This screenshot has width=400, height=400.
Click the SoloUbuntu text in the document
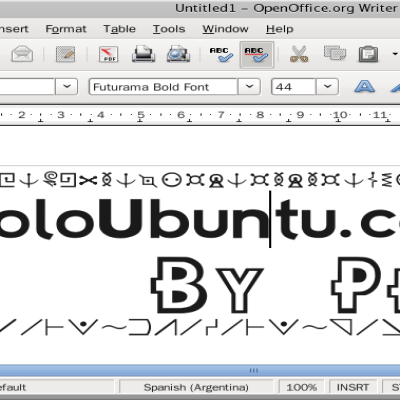(200, 219)
